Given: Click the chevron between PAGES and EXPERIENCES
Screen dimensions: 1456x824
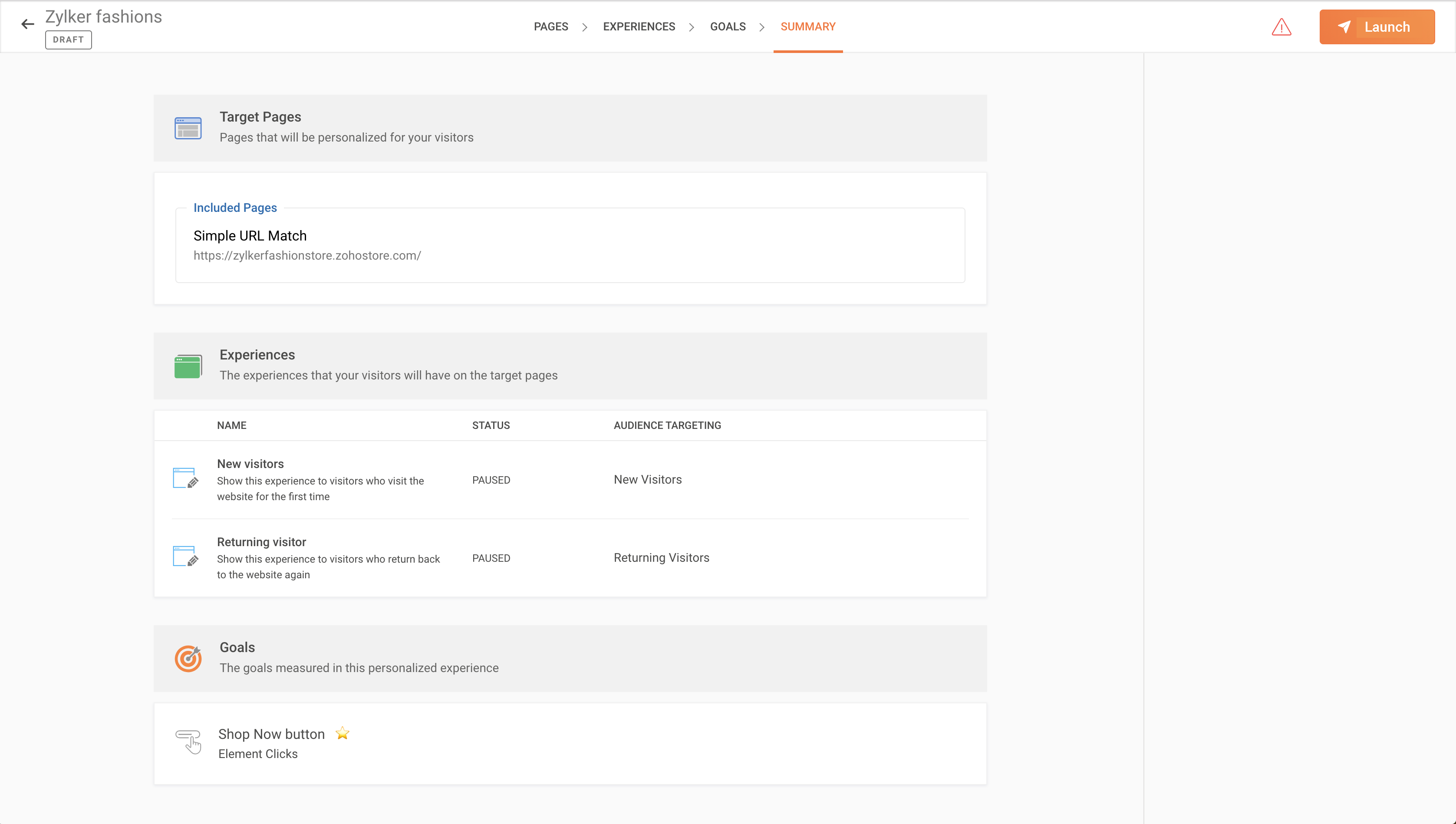Looking at the screenshot, I should tap(585, 27).
